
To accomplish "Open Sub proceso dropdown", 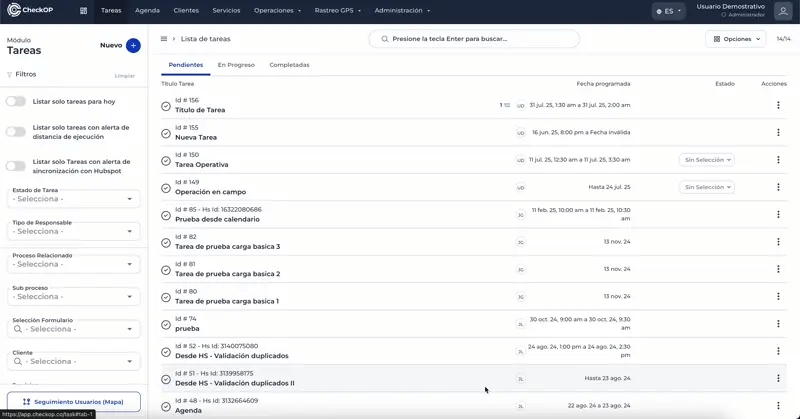I will point(73,296).
